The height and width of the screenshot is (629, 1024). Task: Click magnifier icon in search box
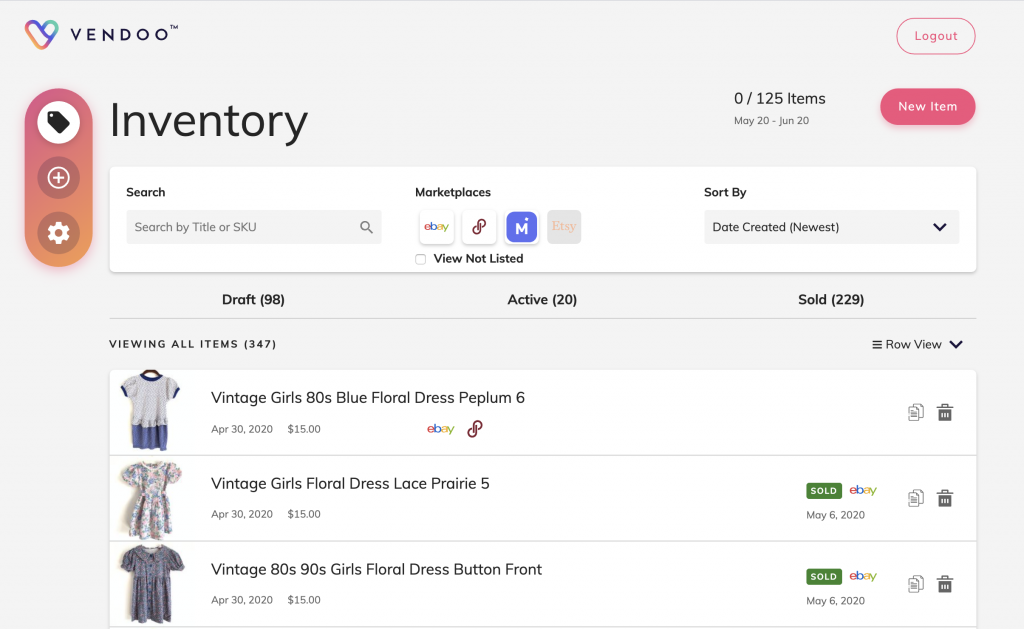pyautogui.click(x=366, y=227)
